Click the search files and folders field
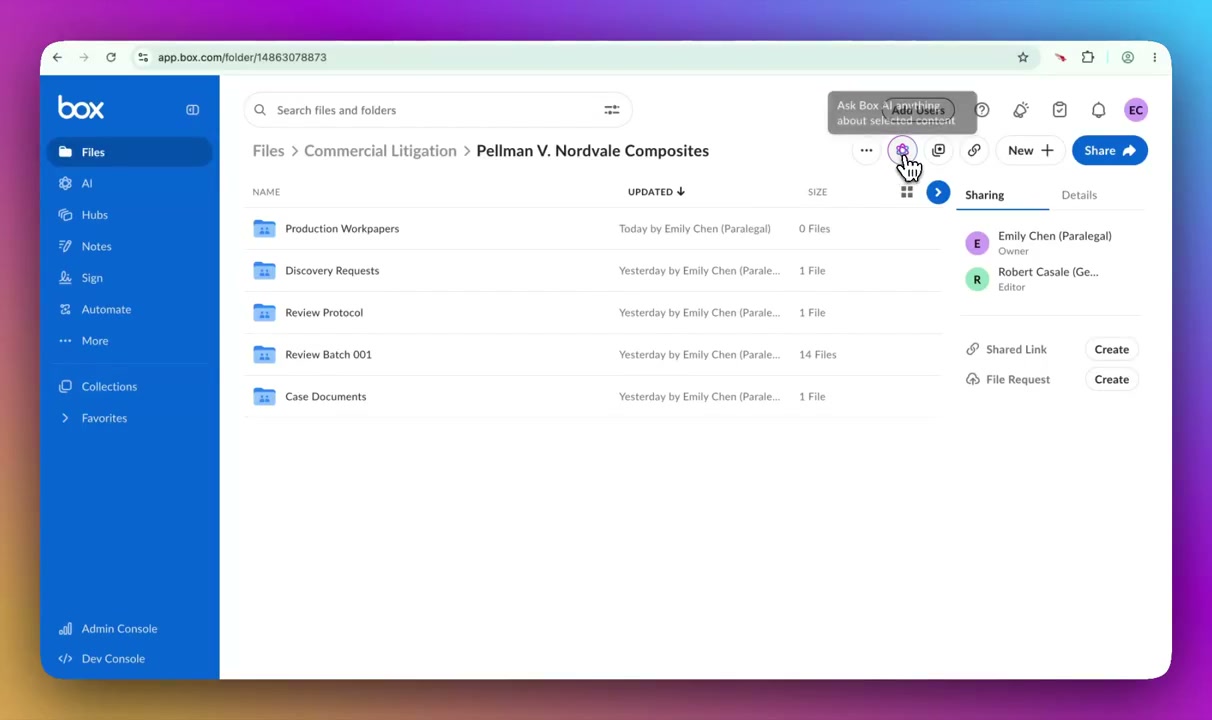Screen dimensions: 1212x720 [437, 110]
